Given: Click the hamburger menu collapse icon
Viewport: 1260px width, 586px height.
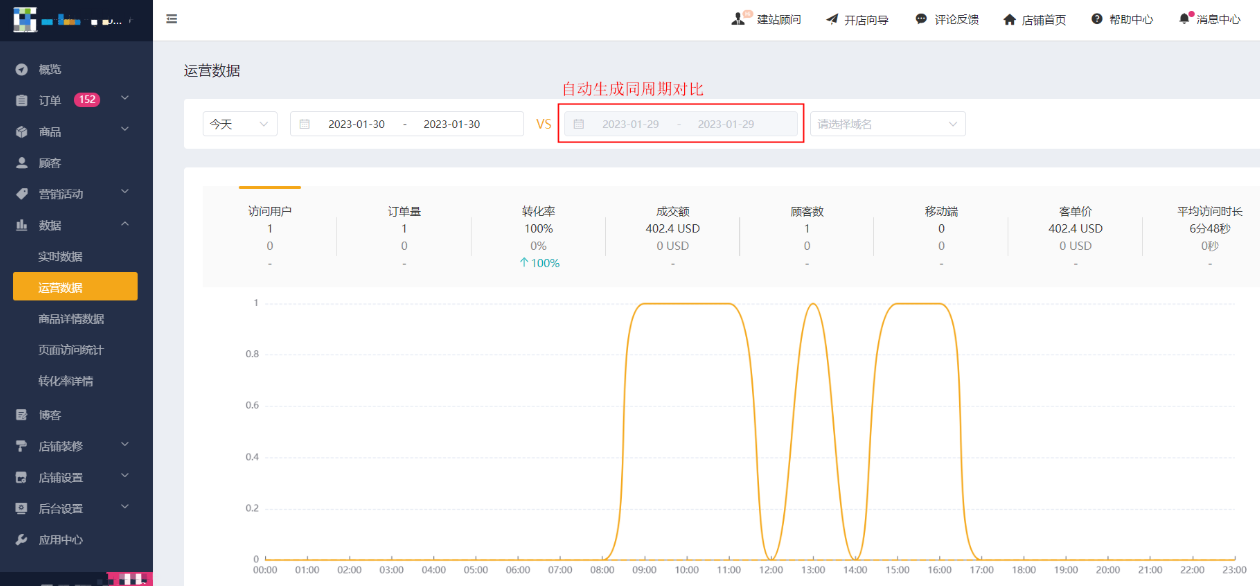Looking at the screenshot, I should [172, 19].
